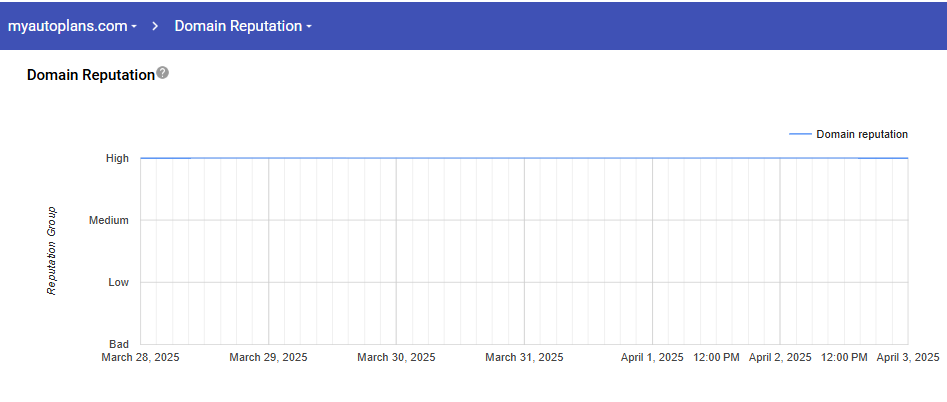Click the Low label on the y-axis

pyautogui.click(x=118, y=282)
